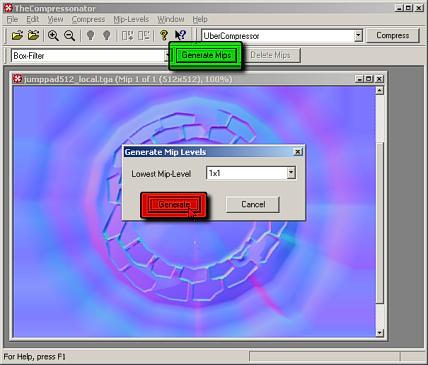This screenshot has height=365, width=428.
Task: Activate context help arrow-question icon
Action: point(180,35)
